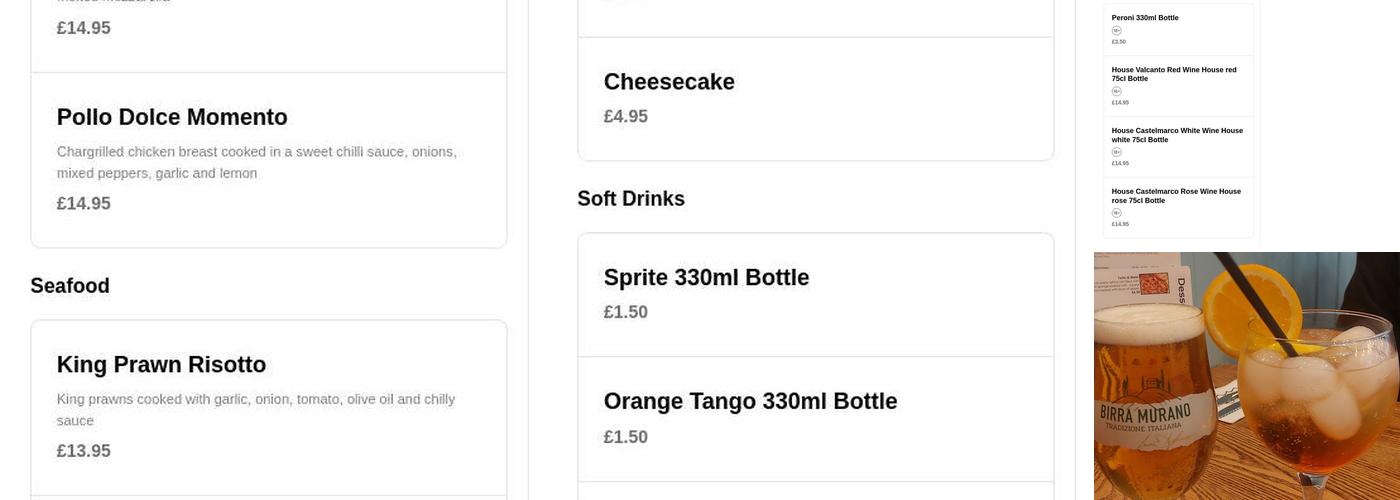Click the £4.95 Cheesecake price
This screenshot has height=500, width=1400.
pos(626,117)
